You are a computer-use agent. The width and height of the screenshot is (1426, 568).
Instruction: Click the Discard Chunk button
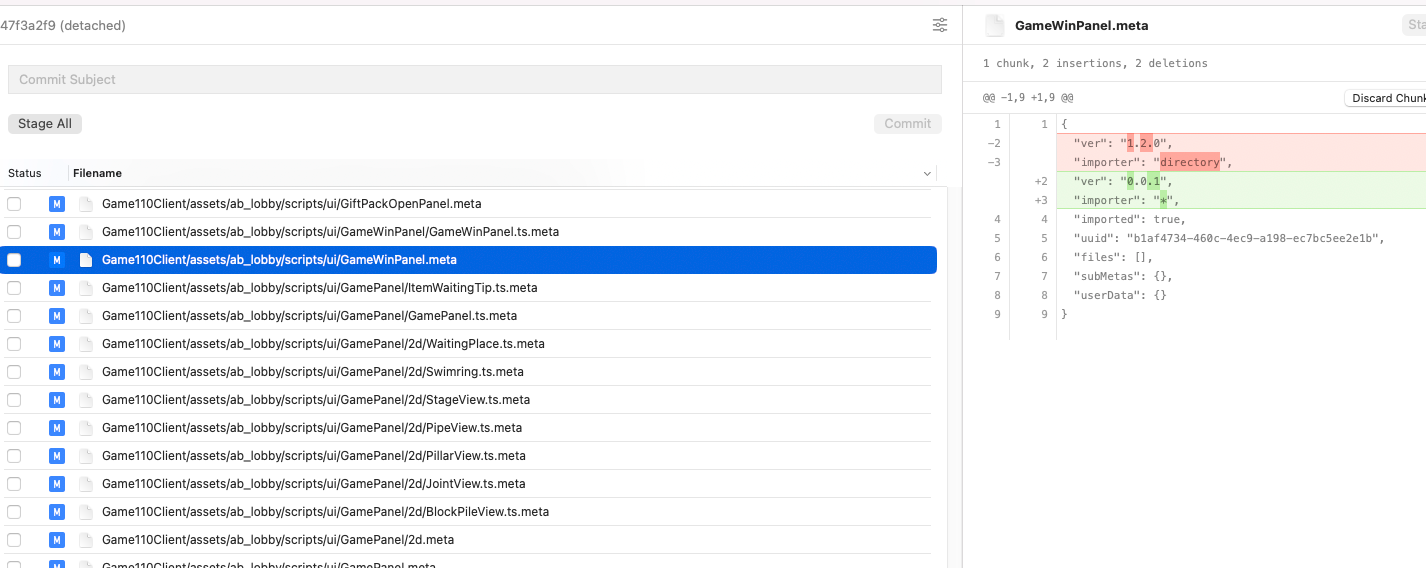[x=1388, y=98]
